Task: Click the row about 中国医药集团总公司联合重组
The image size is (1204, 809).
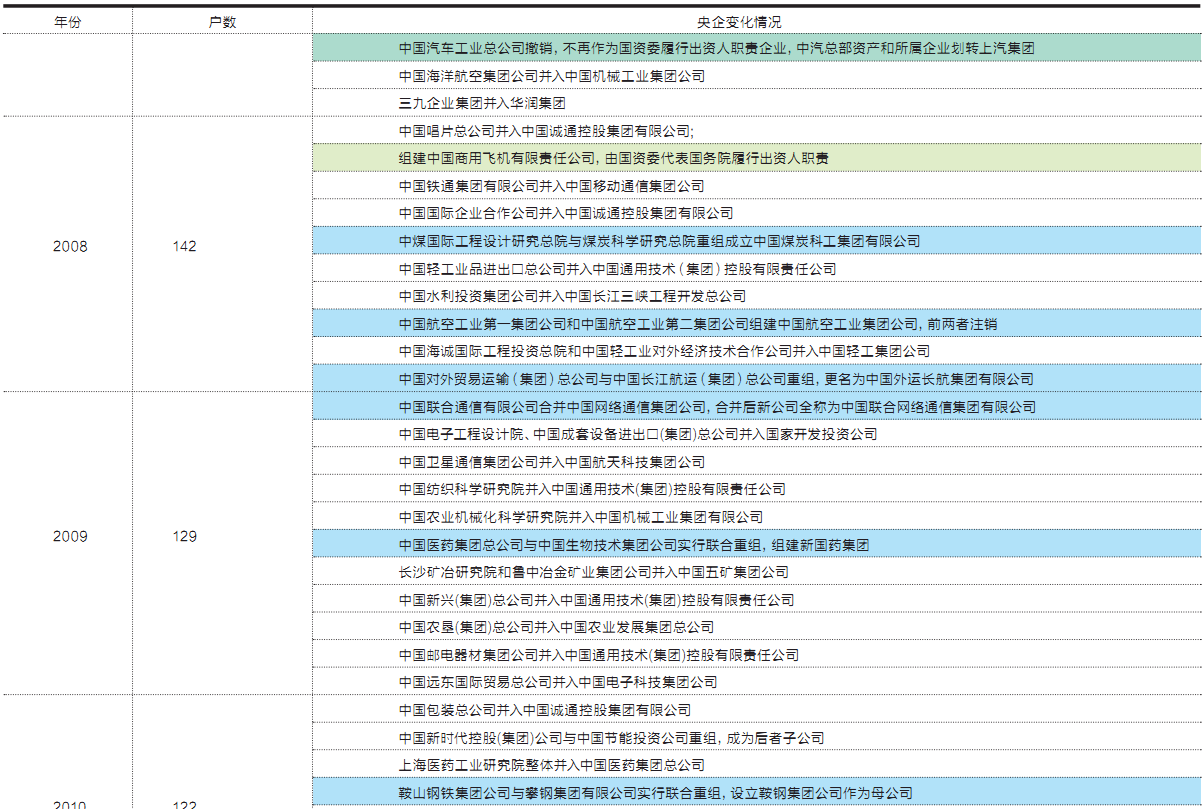Action: 756,544
